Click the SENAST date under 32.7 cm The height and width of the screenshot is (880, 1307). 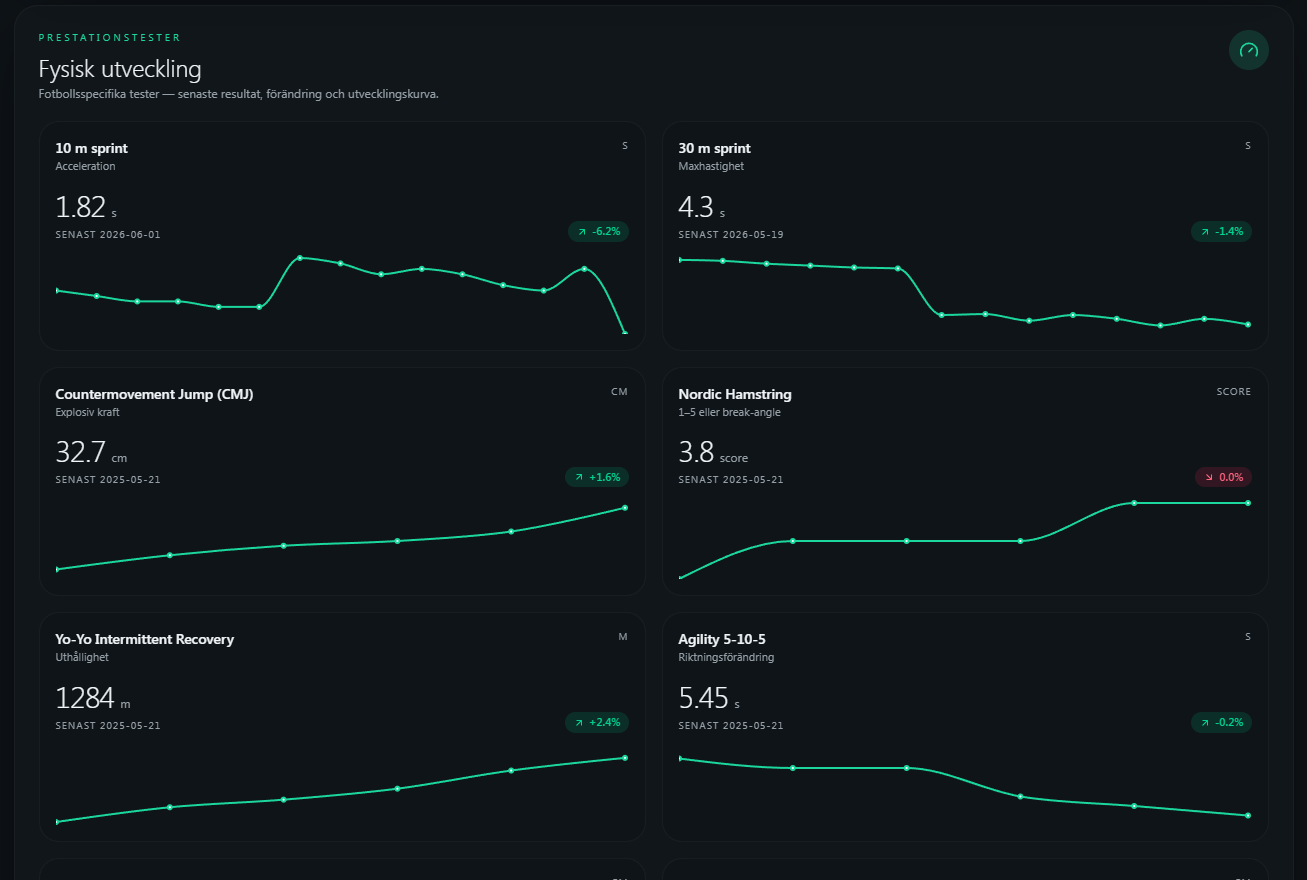[108, 480]
